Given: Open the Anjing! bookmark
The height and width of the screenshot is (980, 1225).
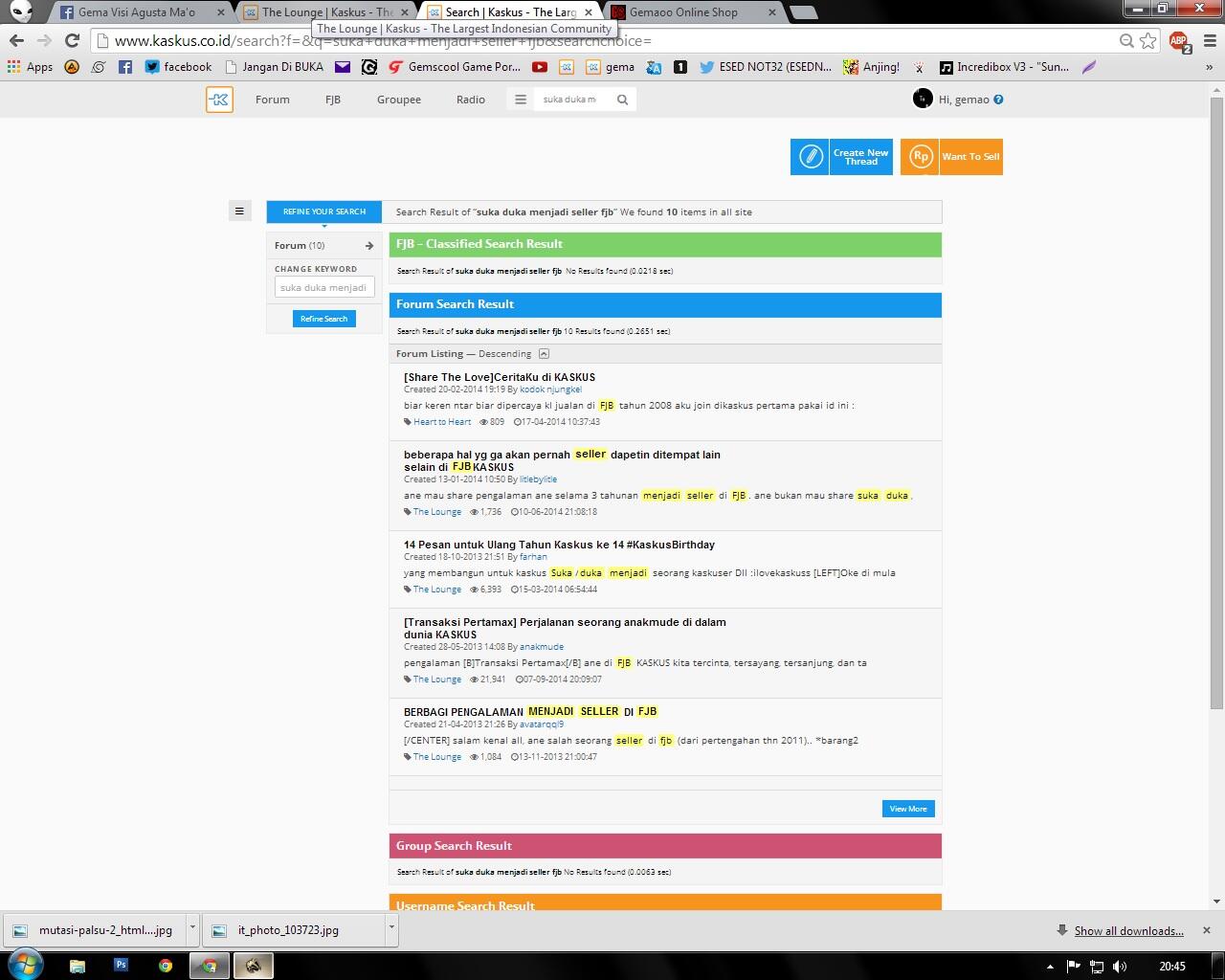Looking at the screenshot, I should click(x=871, y=67).
